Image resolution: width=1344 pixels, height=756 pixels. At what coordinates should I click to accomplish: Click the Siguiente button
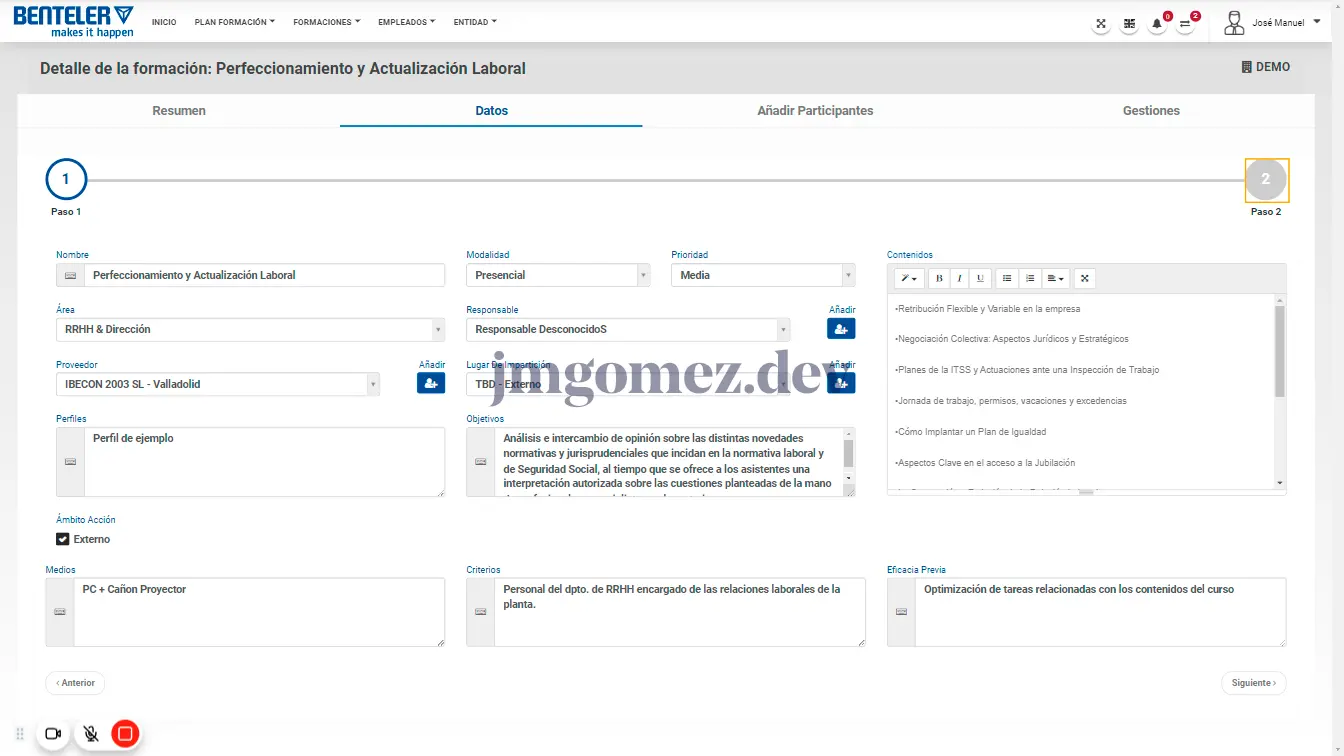coord(1253,683)
